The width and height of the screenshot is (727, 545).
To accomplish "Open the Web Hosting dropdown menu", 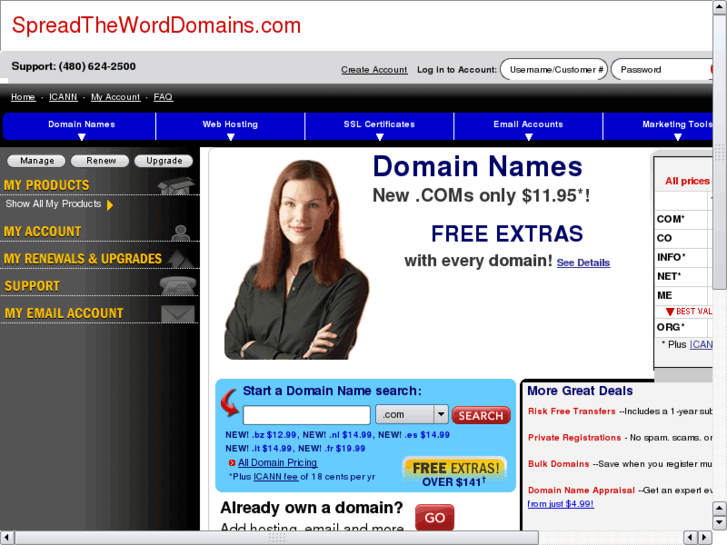I will pos(230,127).
